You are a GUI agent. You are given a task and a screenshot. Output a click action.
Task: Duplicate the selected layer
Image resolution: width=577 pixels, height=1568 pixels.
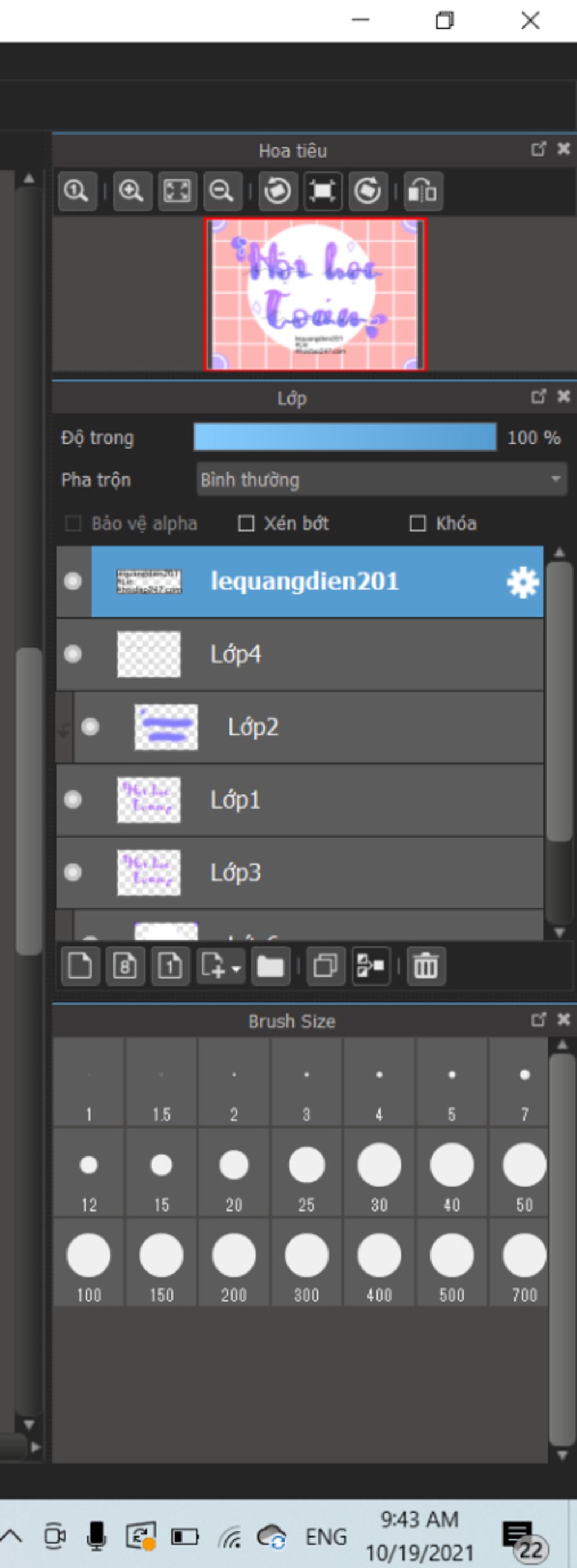click(325, 966)
